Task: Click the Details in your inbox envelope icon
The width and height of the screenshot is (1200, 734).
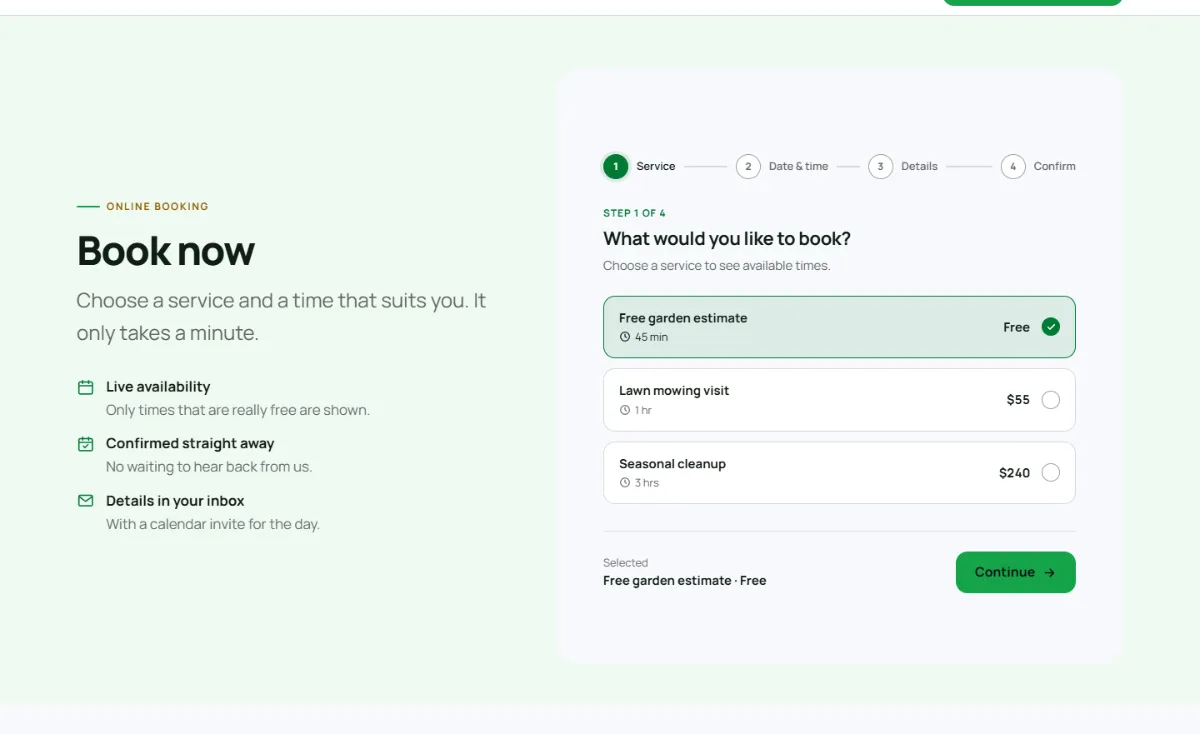Action: coord(86,501)
